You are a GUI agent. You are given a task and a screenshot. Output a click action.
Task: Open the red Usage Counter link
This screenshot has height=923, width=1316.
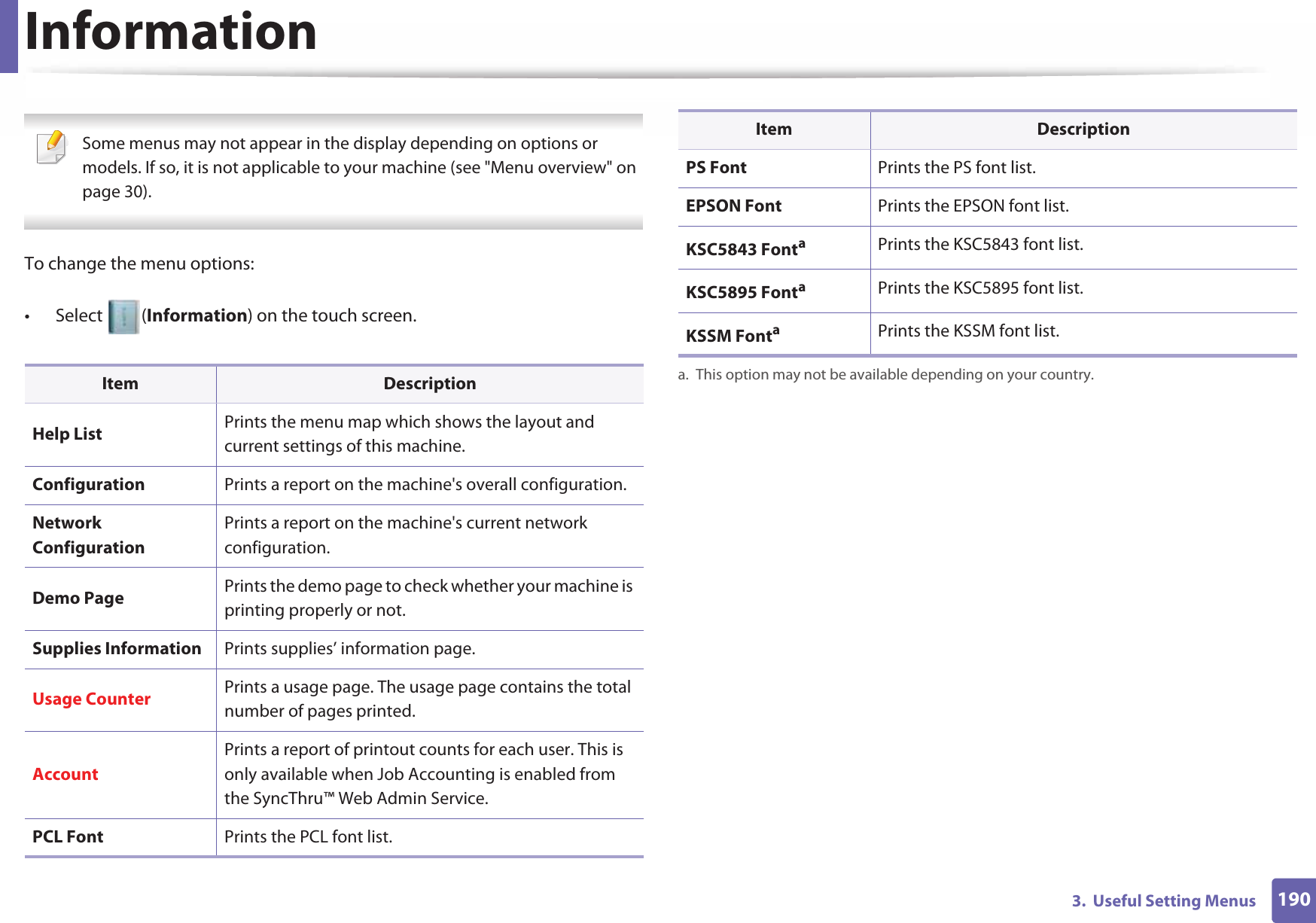click(x=91, y=699)
